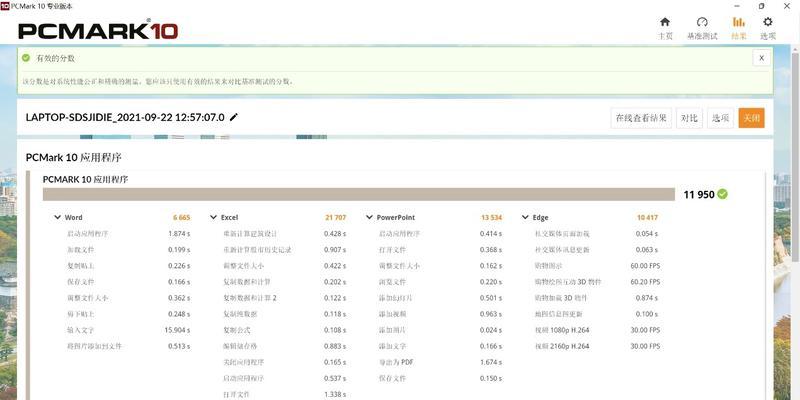
Task: Click the Excel 1.338 s open file value
Action: click(x=335, y=394)
